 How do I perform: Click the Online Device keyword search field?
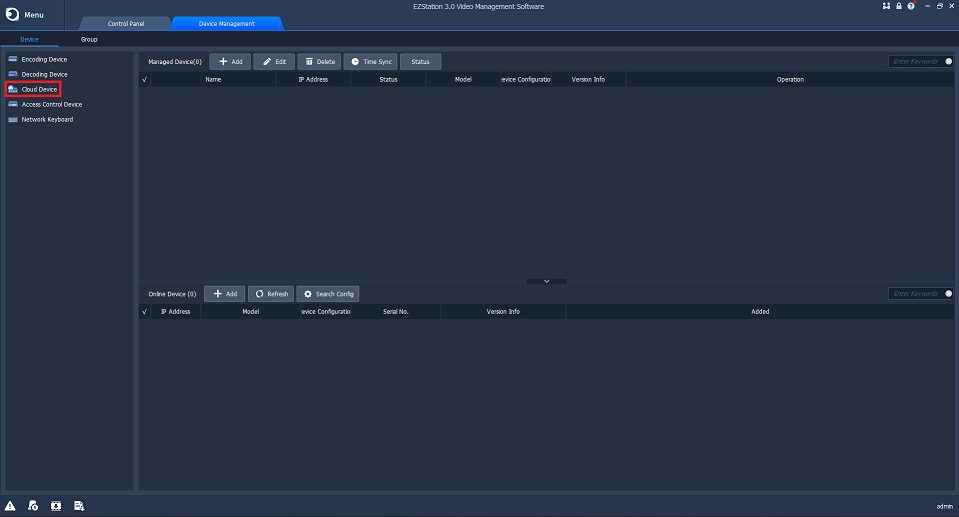[915, 294]
